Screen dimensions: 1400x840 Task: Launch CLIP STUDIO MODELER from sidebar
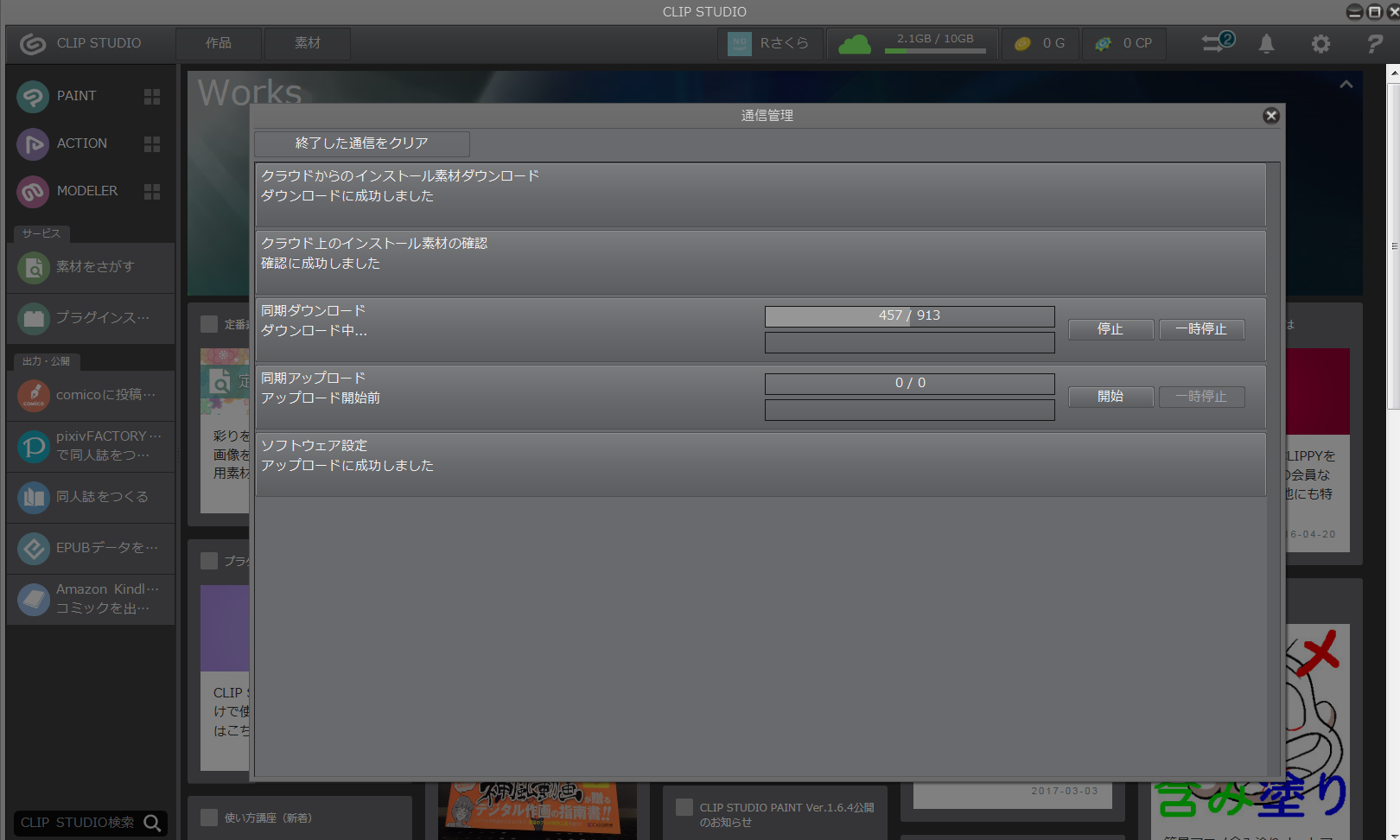tap(67, 191)
